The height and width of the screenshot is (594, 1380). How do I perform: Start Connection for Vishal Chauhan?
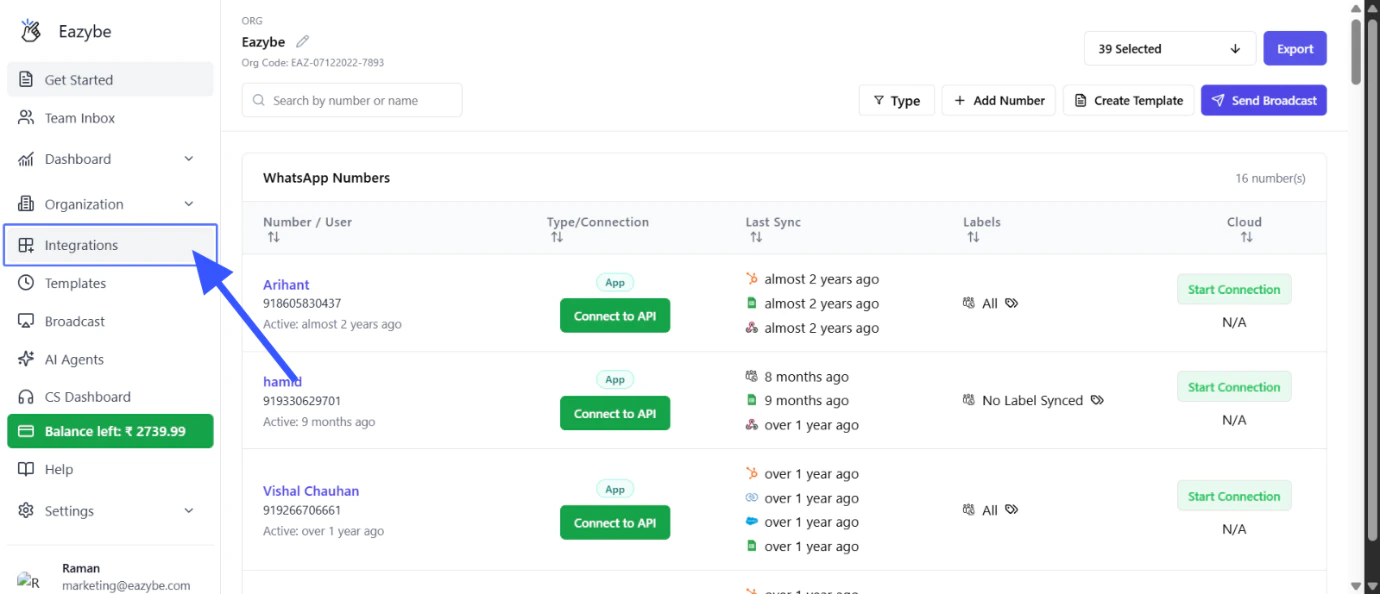[x=1233, y=495]
